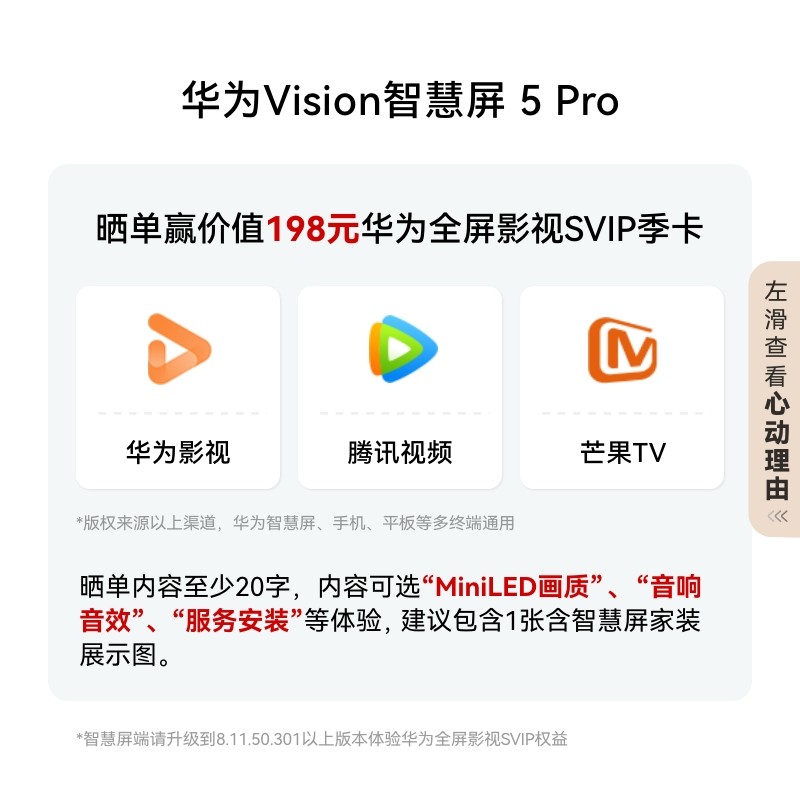Click the 展示图 text at paragraph end

click(118, 655)
